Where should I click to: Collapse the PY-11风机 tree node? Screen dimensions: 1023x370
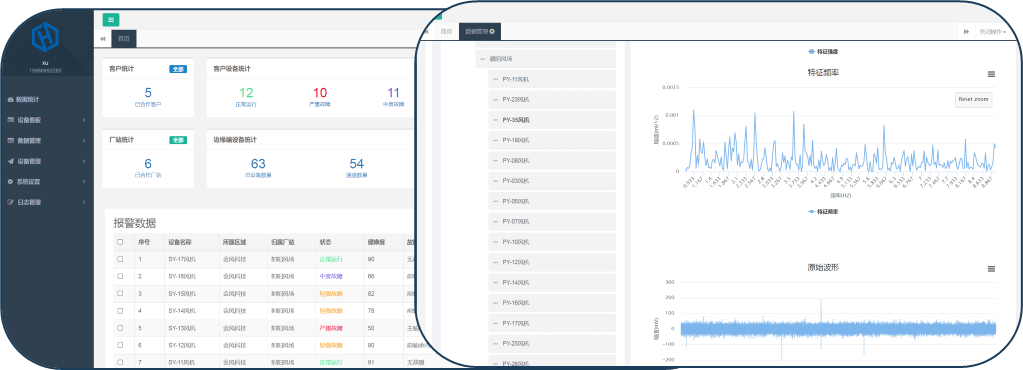(494, 80)
